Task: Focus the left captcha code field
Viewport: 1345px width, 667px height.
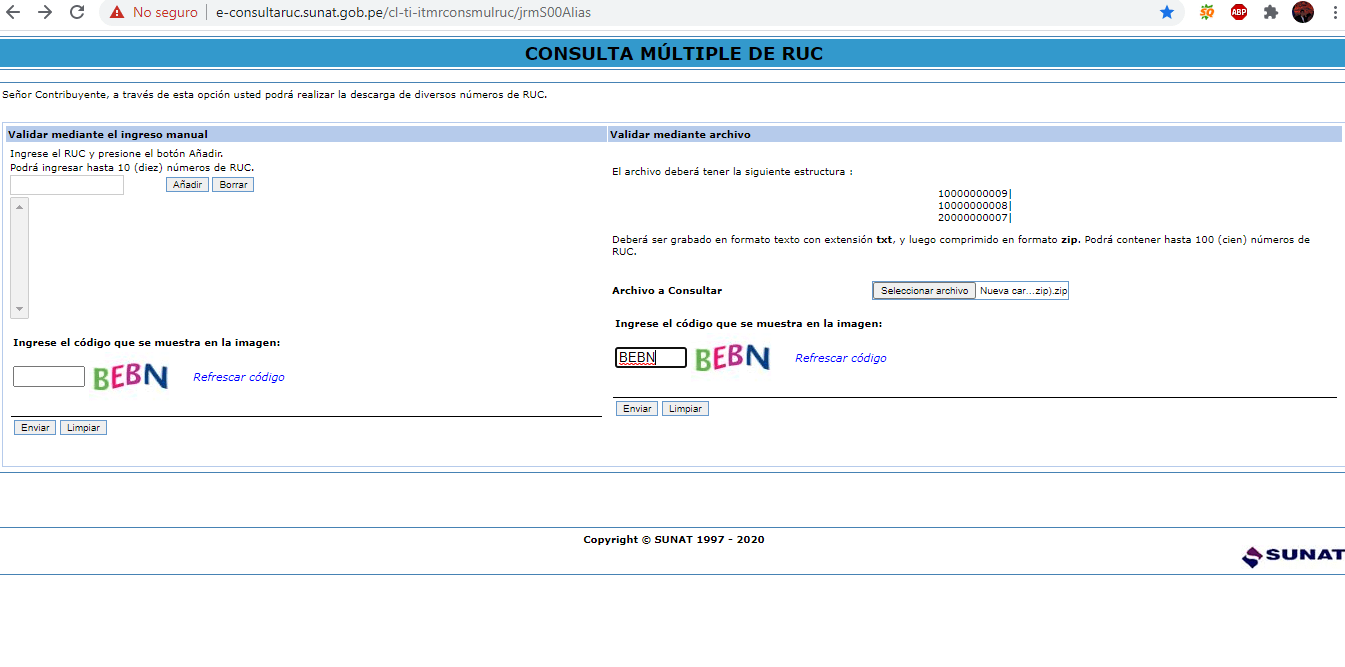Action: point(49,377)
